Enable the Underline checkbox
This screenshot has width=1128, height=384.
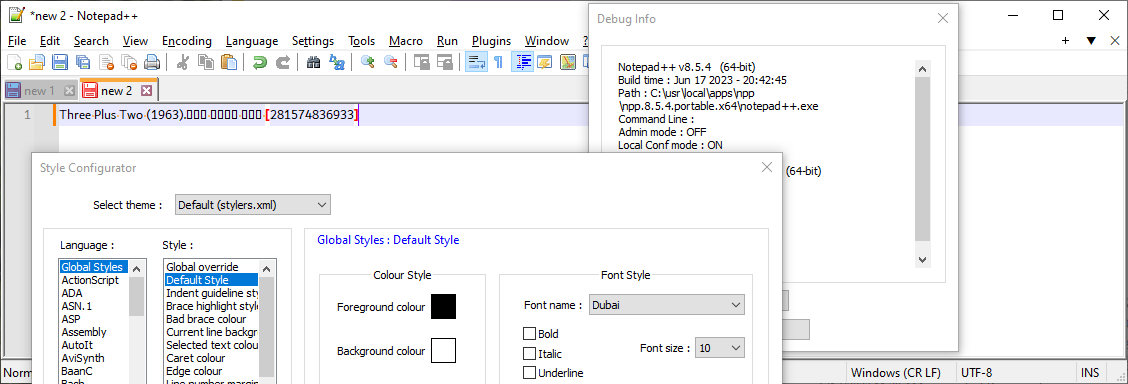point(529,372)
